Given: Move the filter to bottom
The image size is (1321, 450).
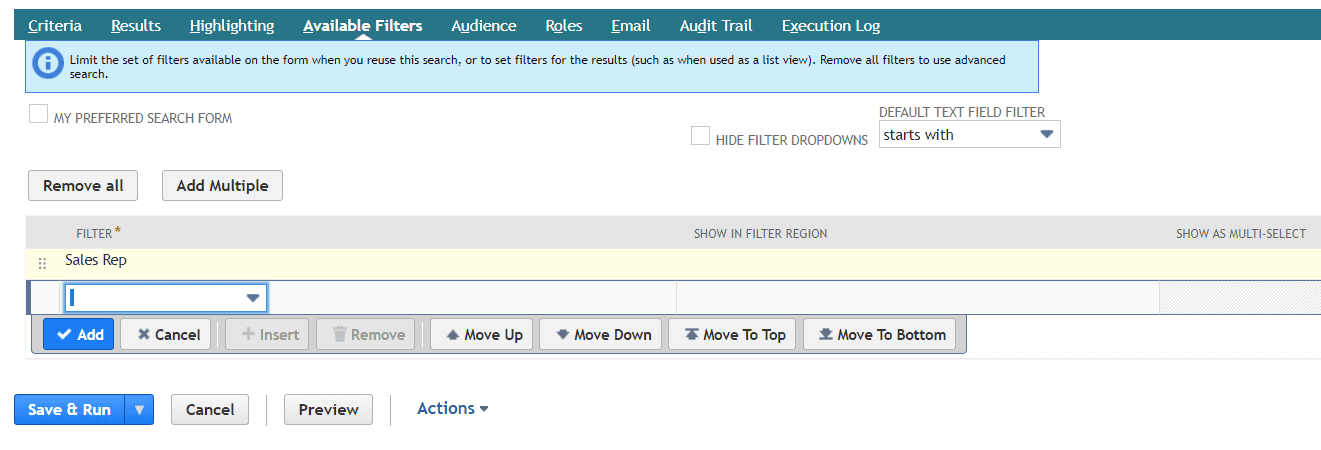Looking at the screenshot, I should point(880,335).
